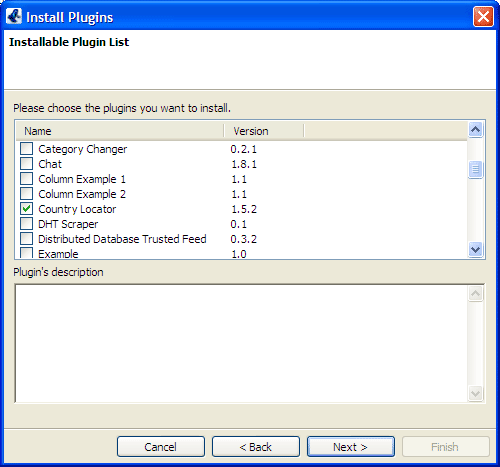Go back with the Back button
The width and height of the screenshot is (500, 467).
[256, 447]
